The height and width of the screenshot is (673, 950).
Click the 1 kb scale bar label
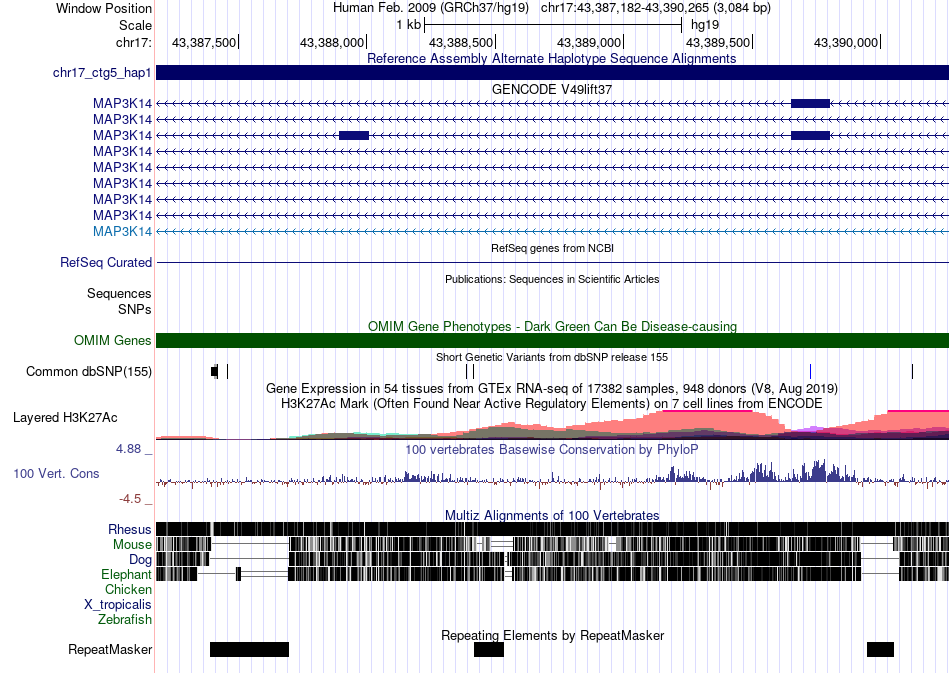tap(408, 25)
